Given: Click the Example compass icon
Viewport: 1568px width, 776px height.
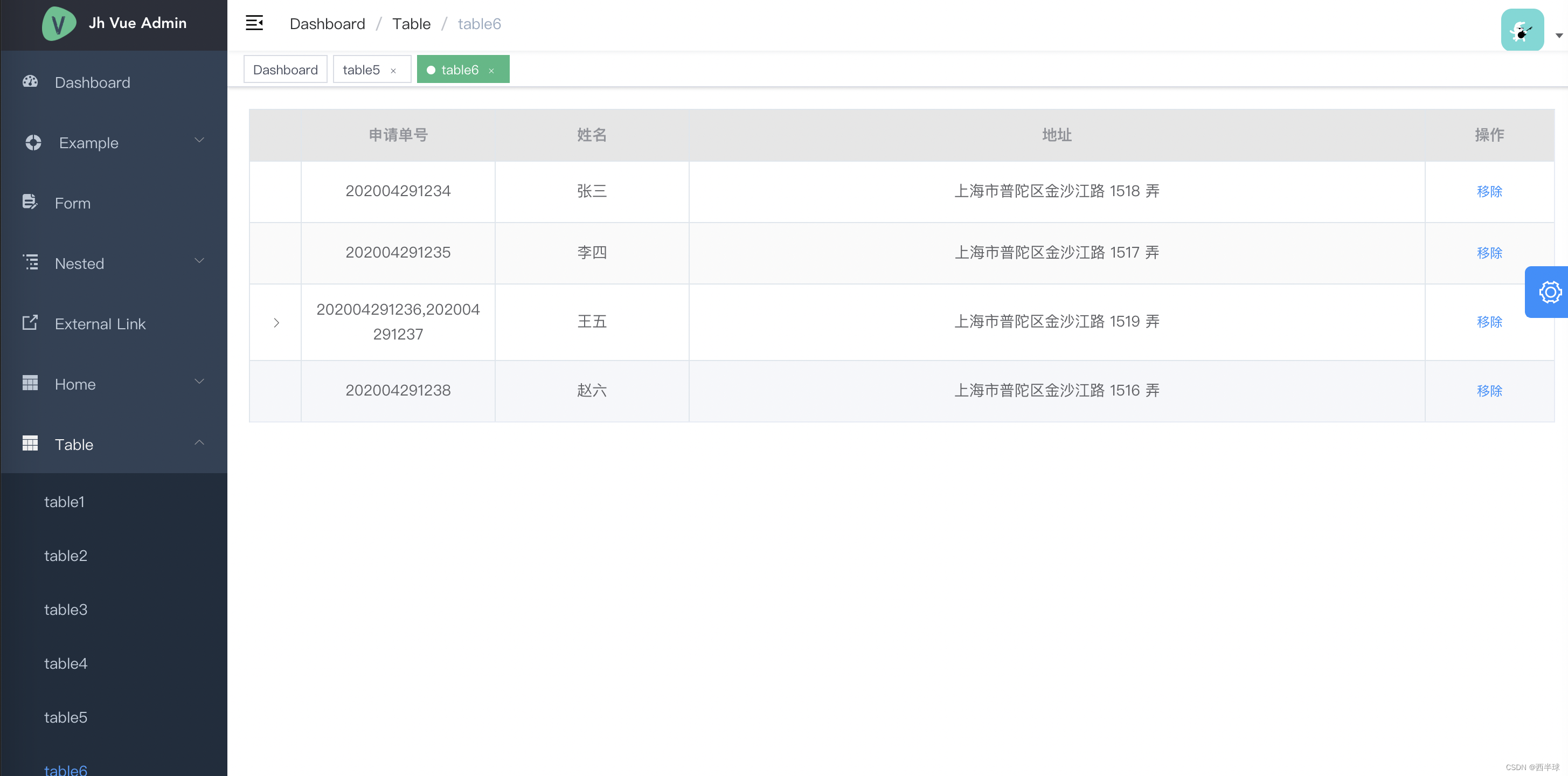Looking at the screenshot, I should click(33, 142).
